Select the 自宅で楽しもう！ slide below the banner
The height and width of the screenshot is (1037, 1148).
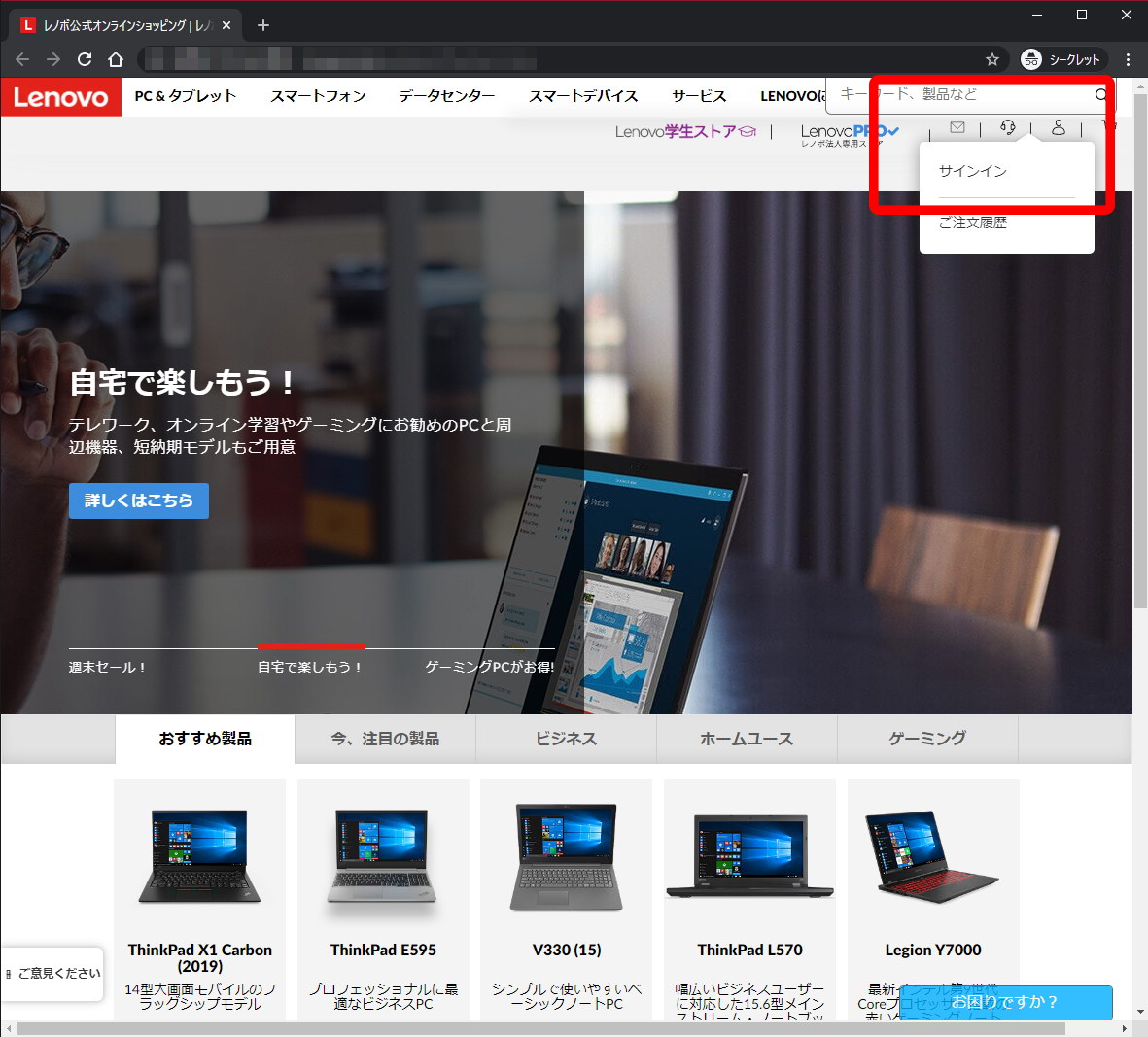click(310, 667)
